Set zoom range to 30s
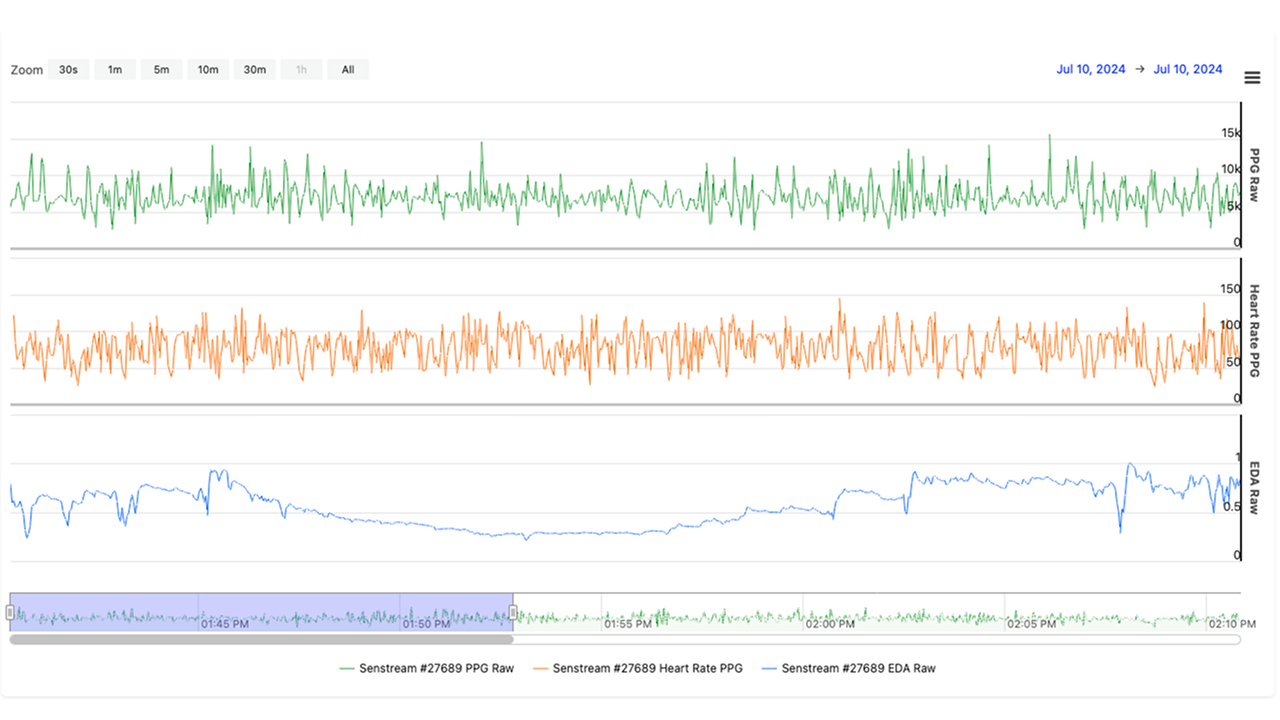This screenshot has width=1280, height=720. coord(68,70)
